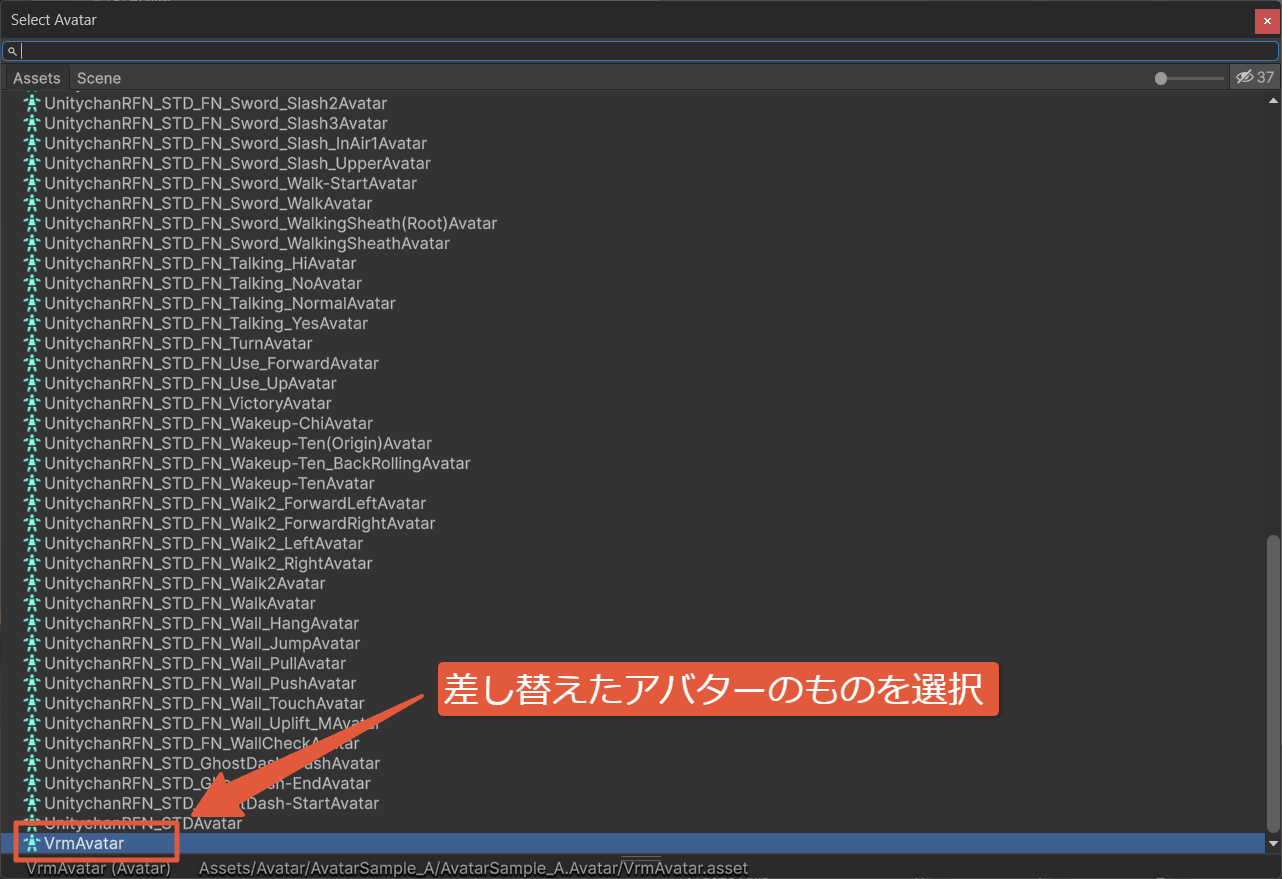Select UnitychanRFN_STD_FN_Wall_PullAvatar
This screenshot has width=1282, height=879.
(195, 663)
